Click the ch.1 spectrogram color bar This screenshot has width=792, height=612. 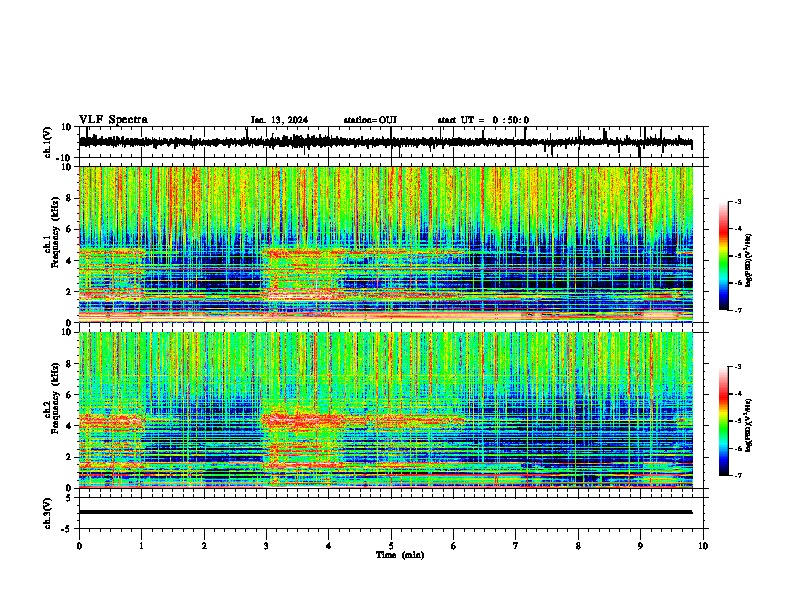pyautogui.click(x=723, y=256)
